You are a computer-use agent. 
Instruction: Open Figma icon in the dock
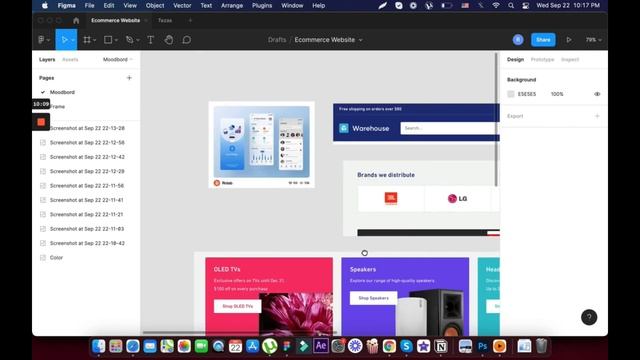point(287,346)
